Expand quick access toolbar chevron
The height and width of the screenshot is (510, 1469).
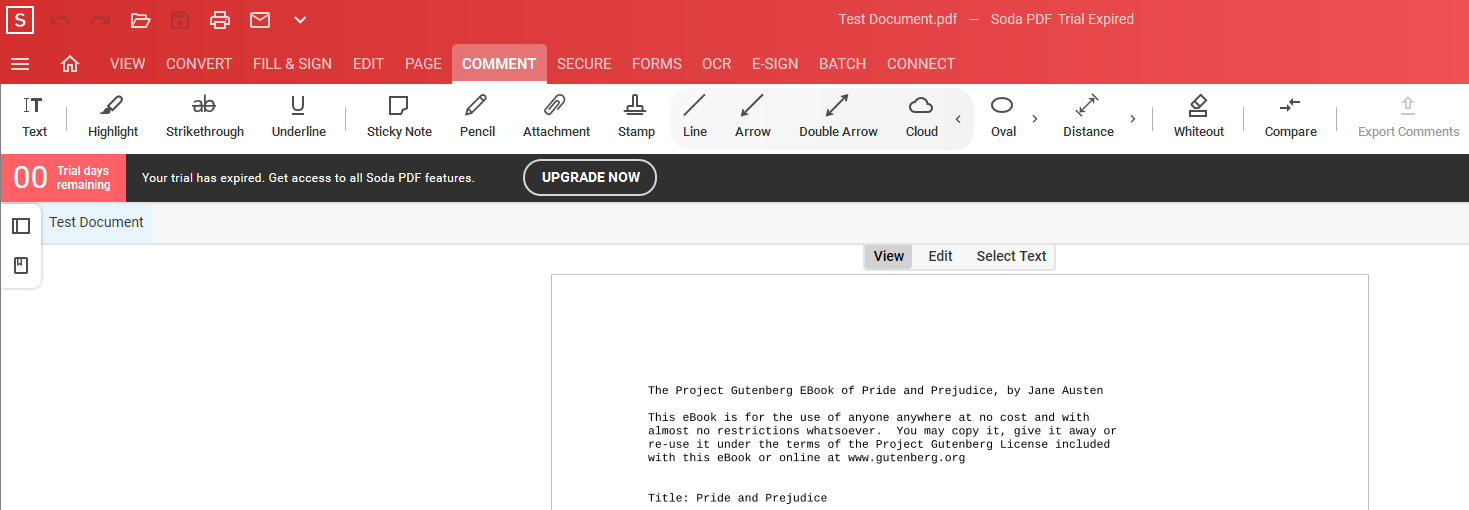pos(300,20)
